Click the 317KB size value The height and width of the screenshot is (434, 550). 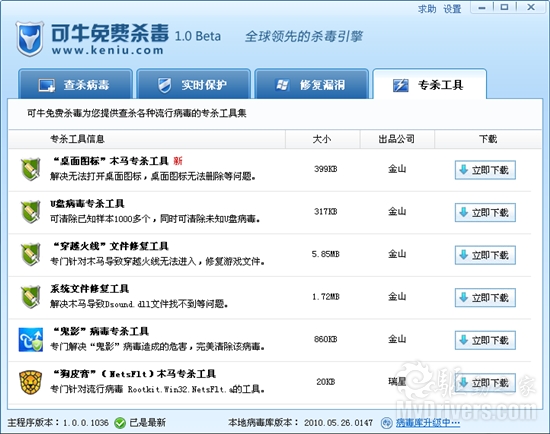pos(326,212)
